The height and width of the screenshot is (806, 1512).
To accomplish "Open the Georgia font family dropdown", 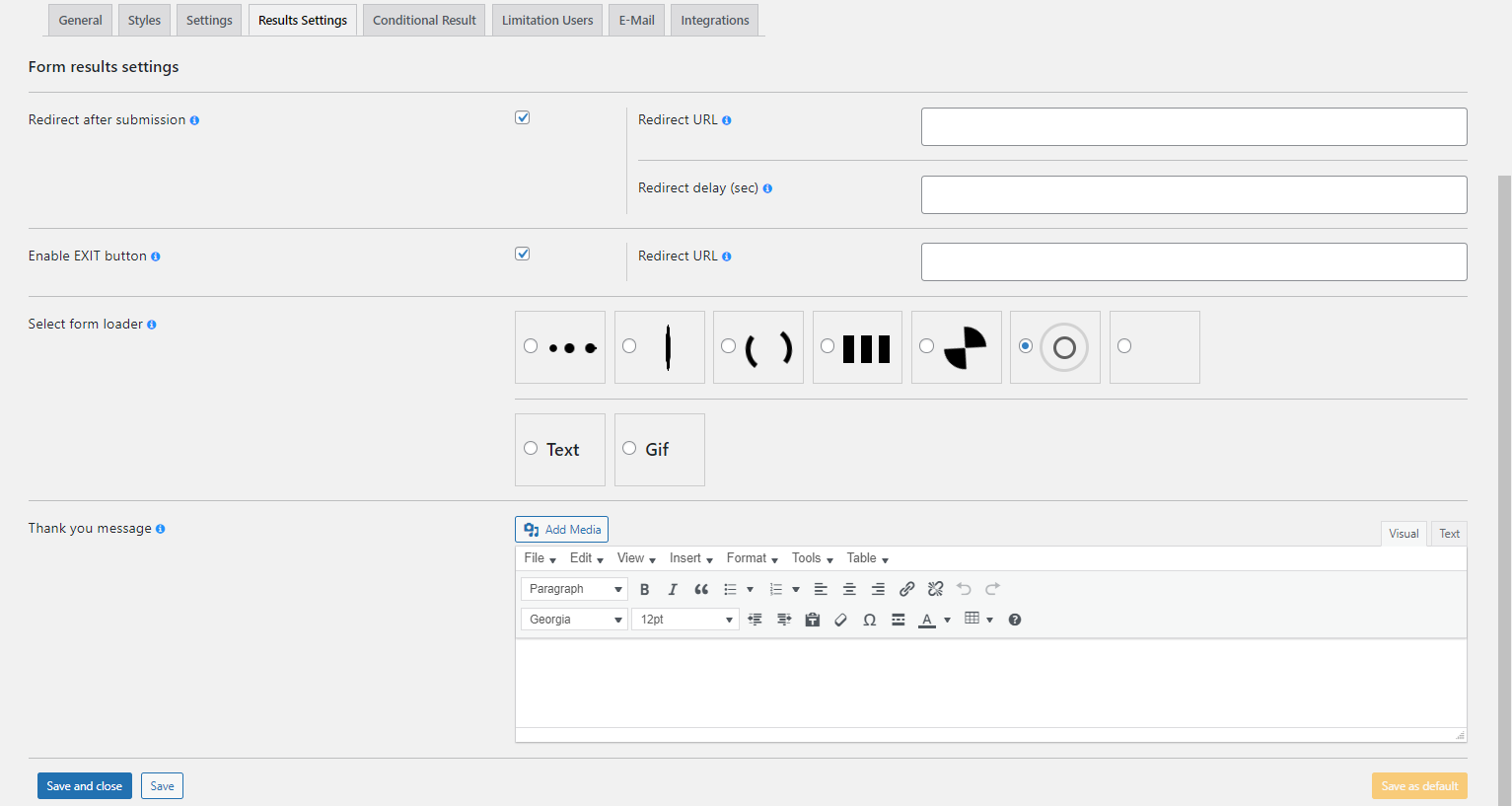I will coord(574,620).
